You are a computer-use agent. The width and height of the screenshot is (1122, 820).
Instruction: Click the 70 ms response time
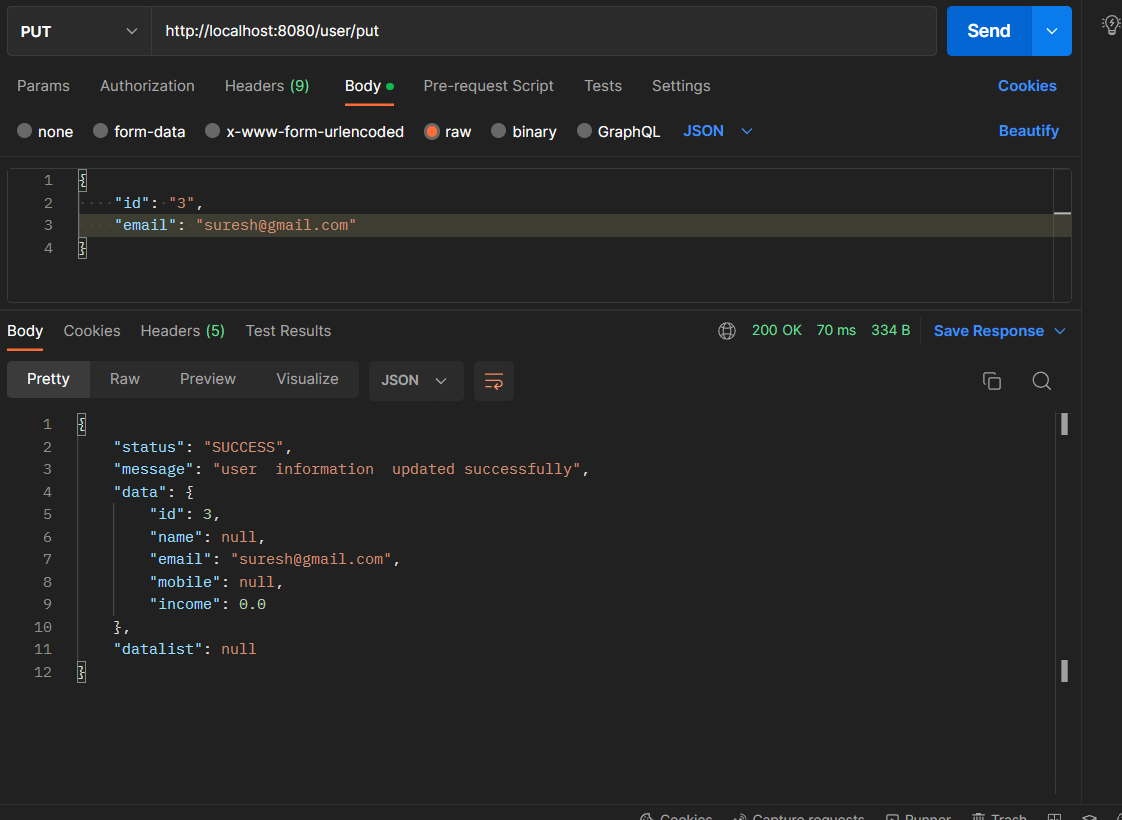click(836, 331)
